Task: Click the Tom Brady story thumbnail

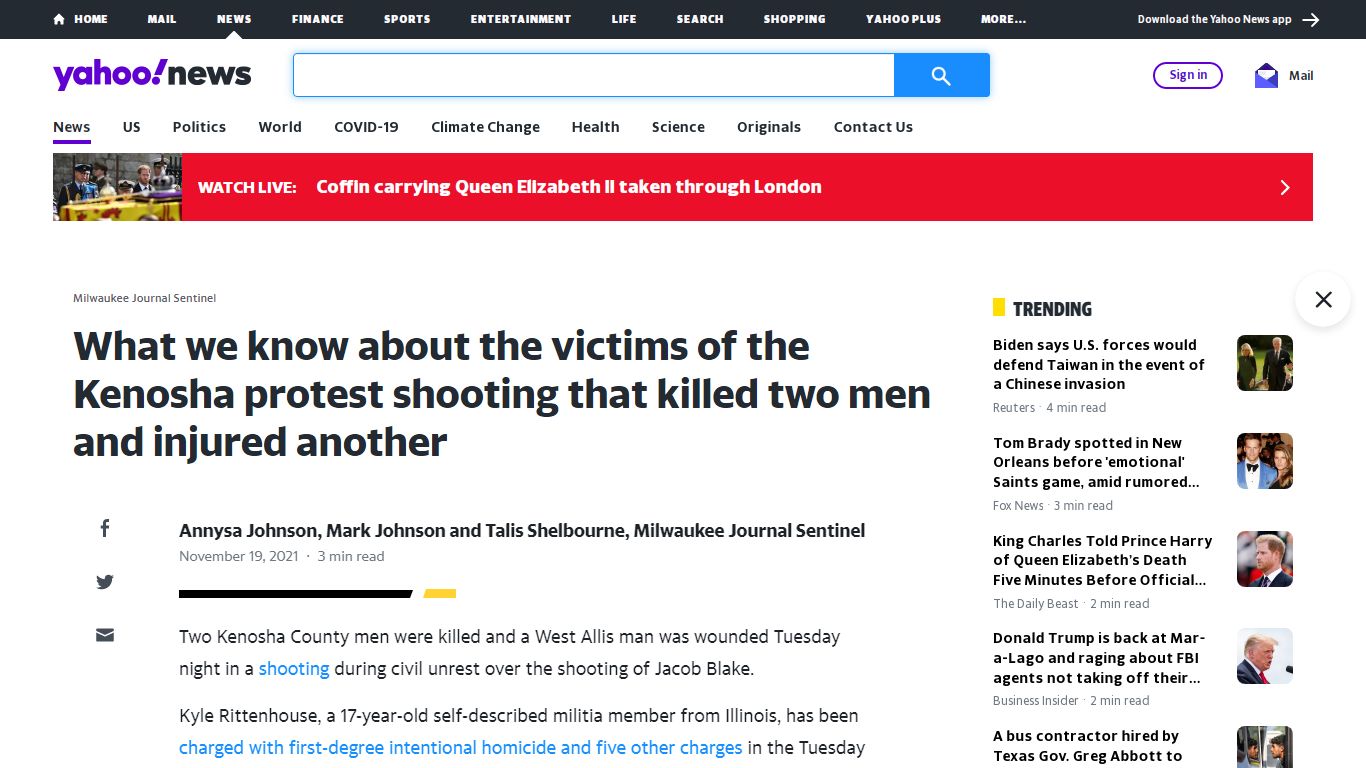Action: [x=1265, y=461]
